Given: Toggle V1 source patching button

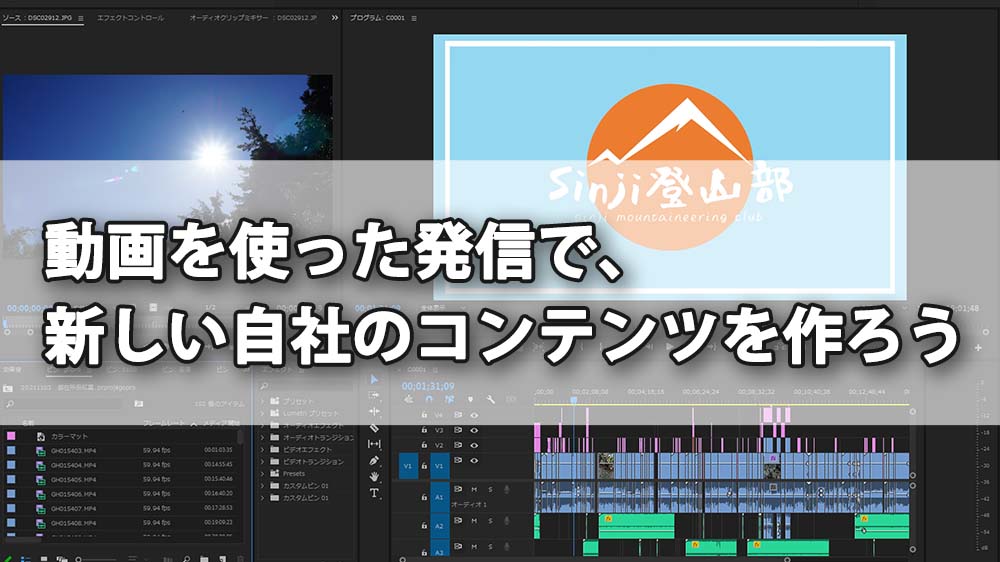Looking at the screenshot, I should click(x=408, y=466).
